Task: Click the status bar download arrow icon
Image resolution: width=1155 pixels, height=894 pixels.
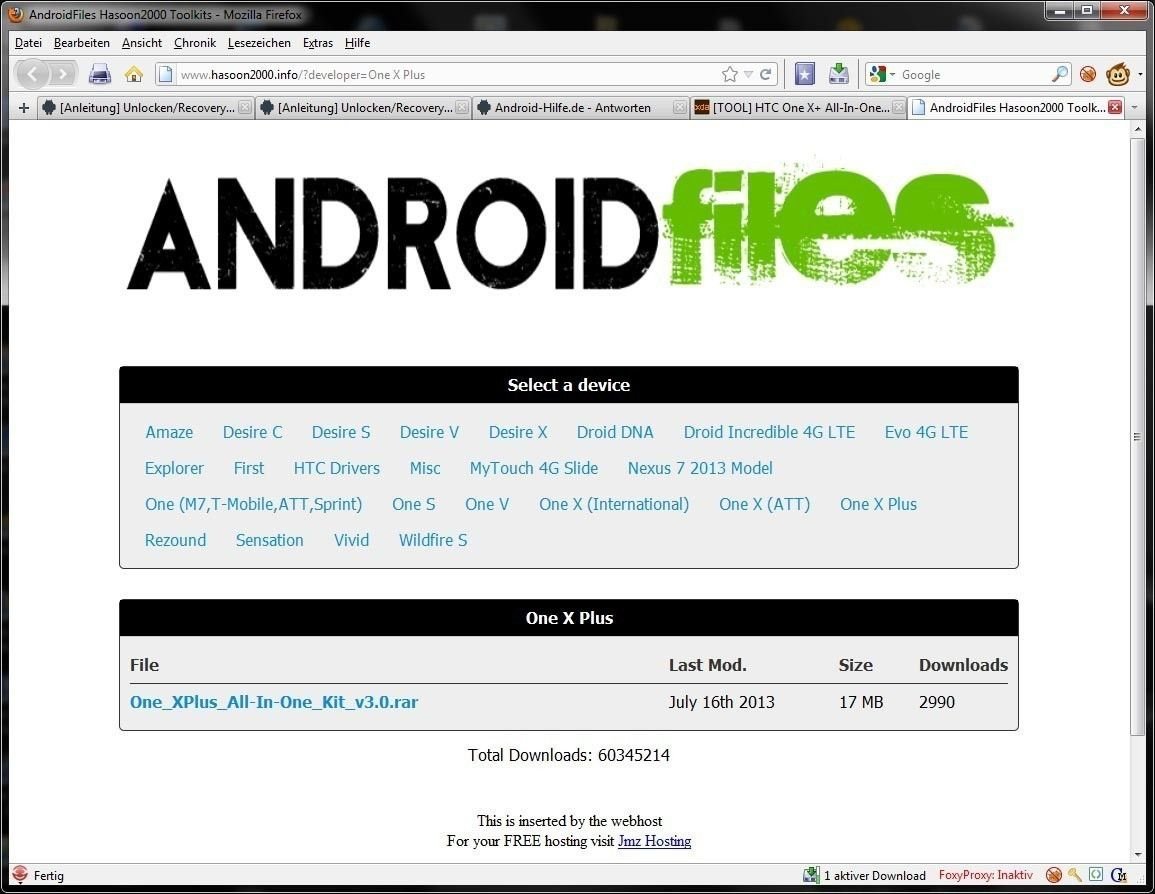Action: click(811, 875)
